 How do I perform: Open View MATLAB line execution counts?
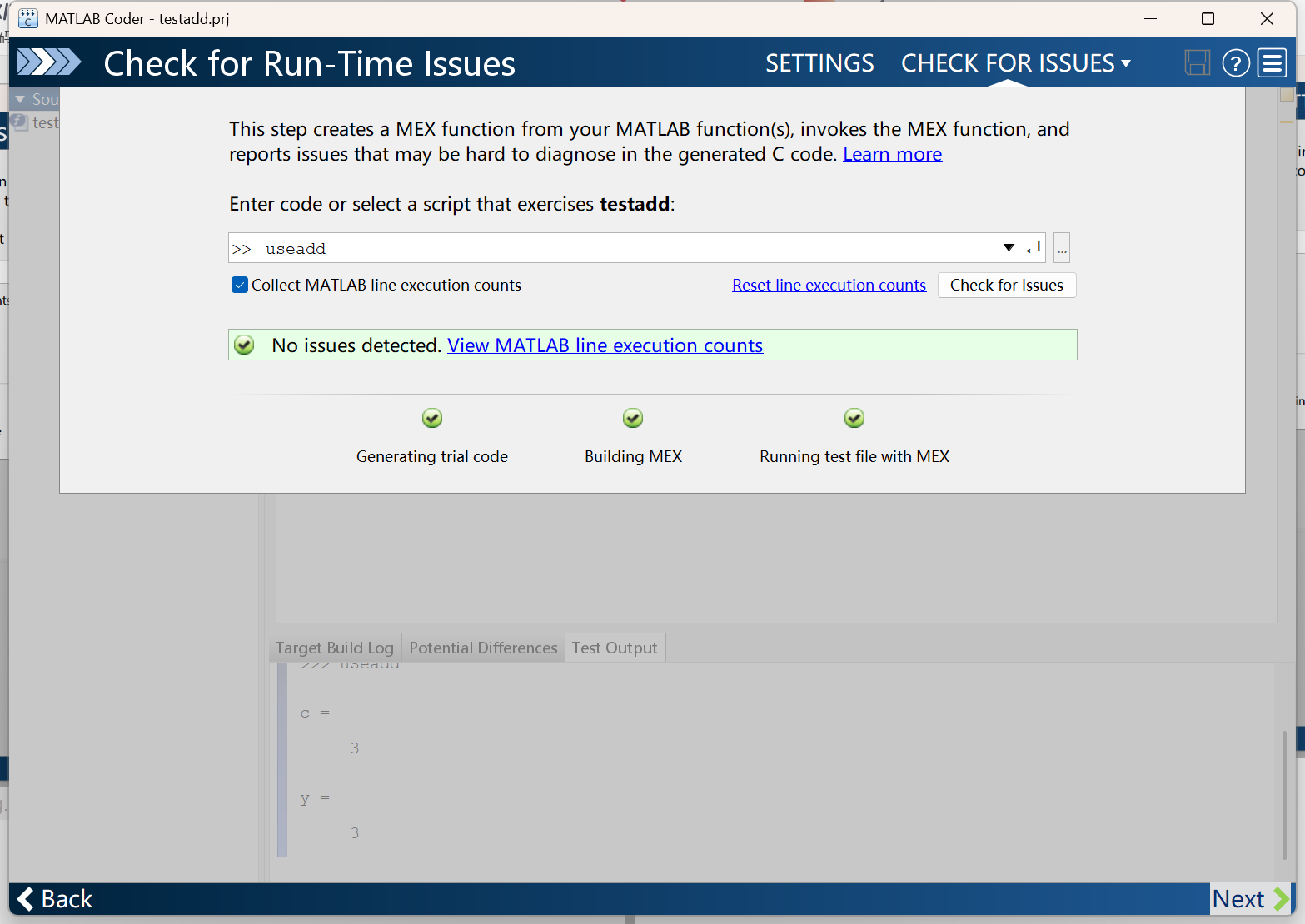click(605, 345)
